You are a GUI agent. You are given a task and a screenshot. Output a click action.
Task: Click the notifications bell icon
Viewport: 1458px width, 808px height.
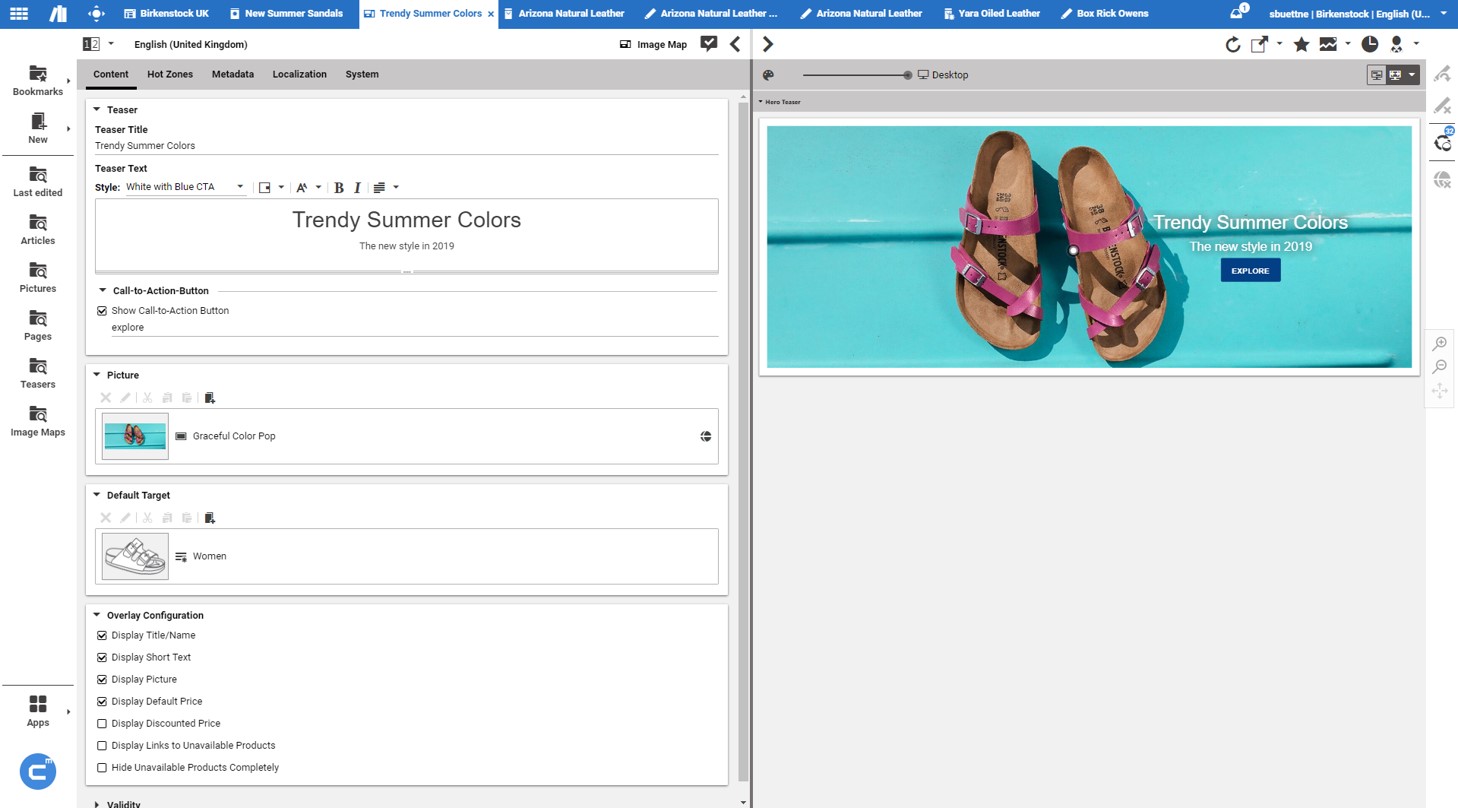point(1237,13)
